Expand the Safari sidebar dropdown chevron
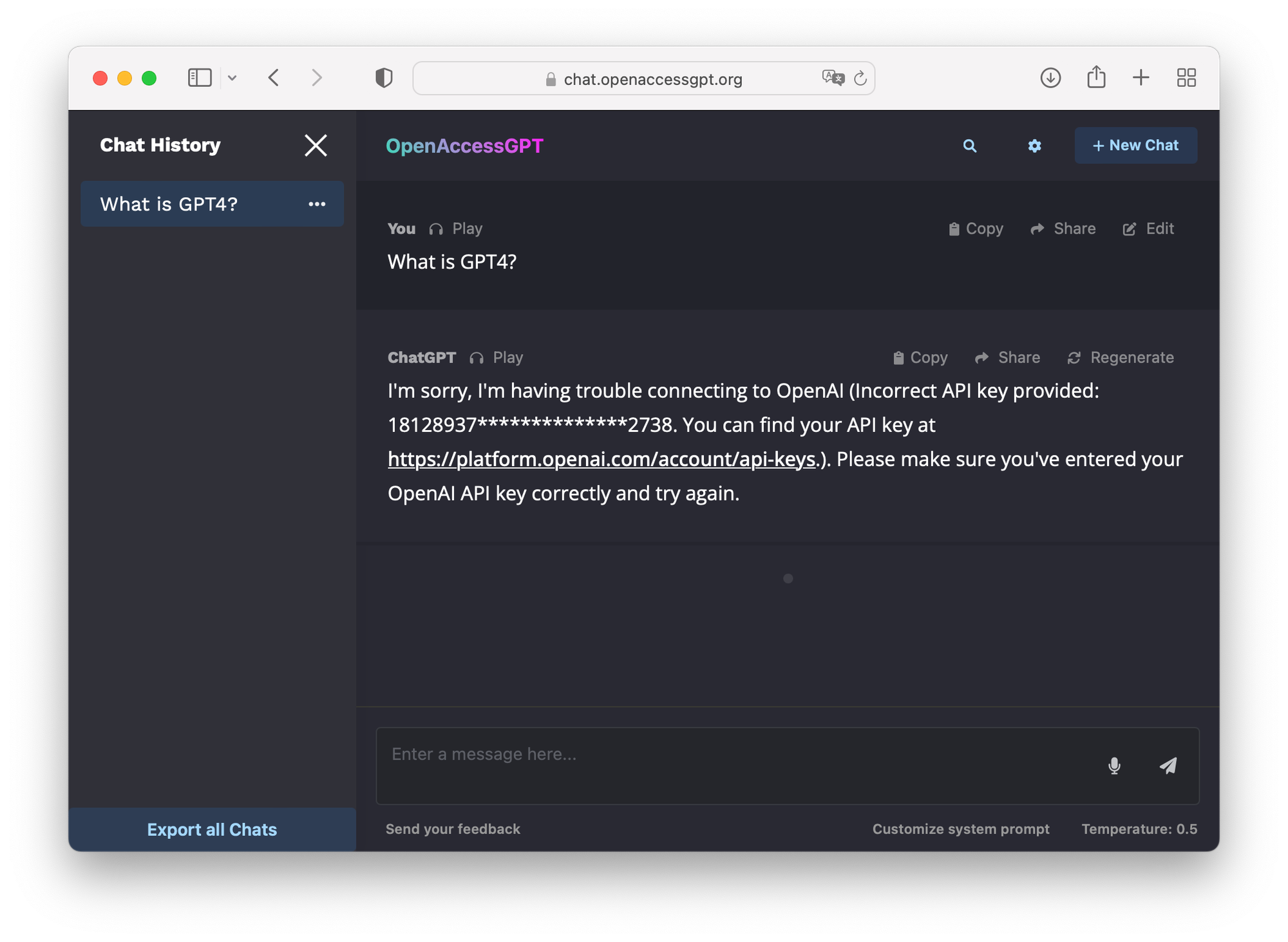This screenshot has width=1288, height=942. [x=232, y=78]
